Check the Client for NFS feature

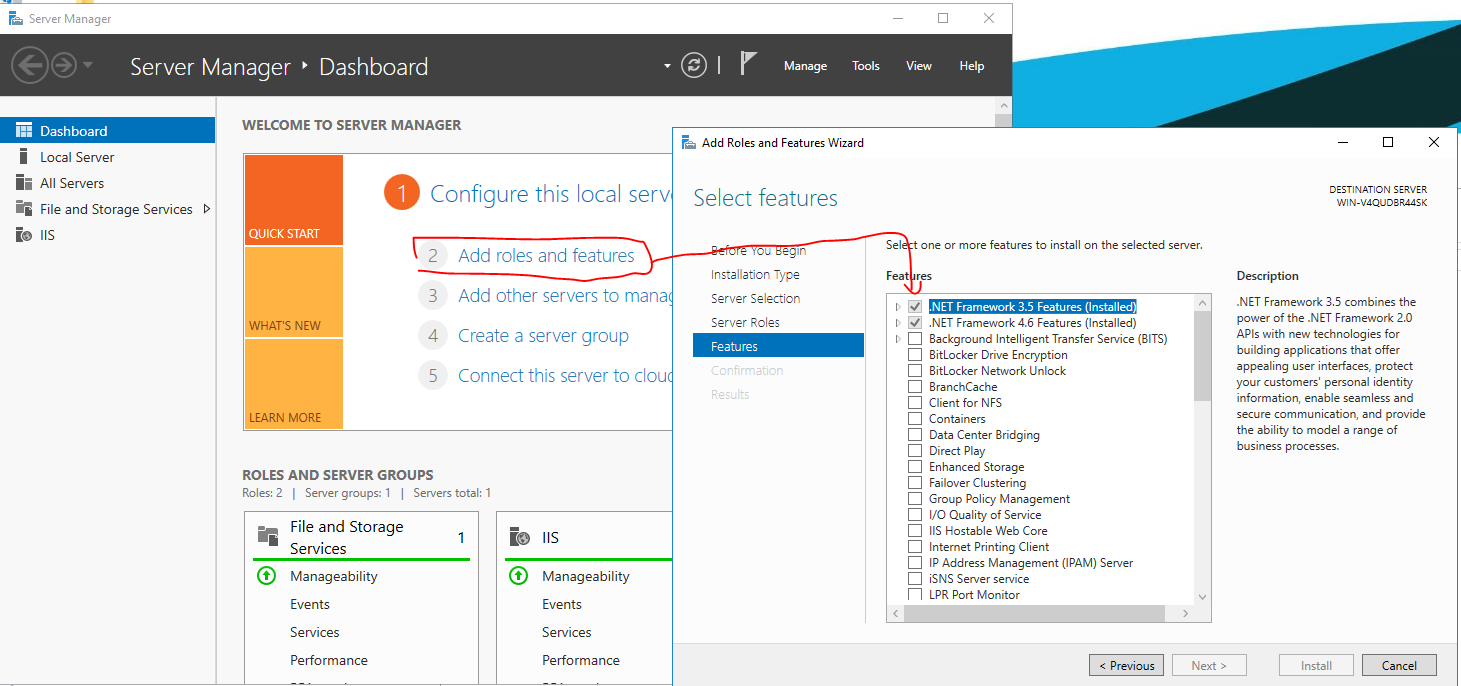pyautogui.click(x=915, y=403)
